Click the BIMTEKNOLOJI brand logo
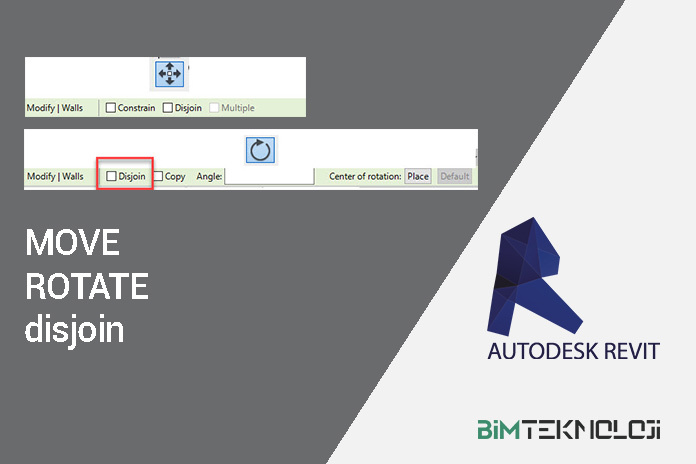 click(567, 430)
